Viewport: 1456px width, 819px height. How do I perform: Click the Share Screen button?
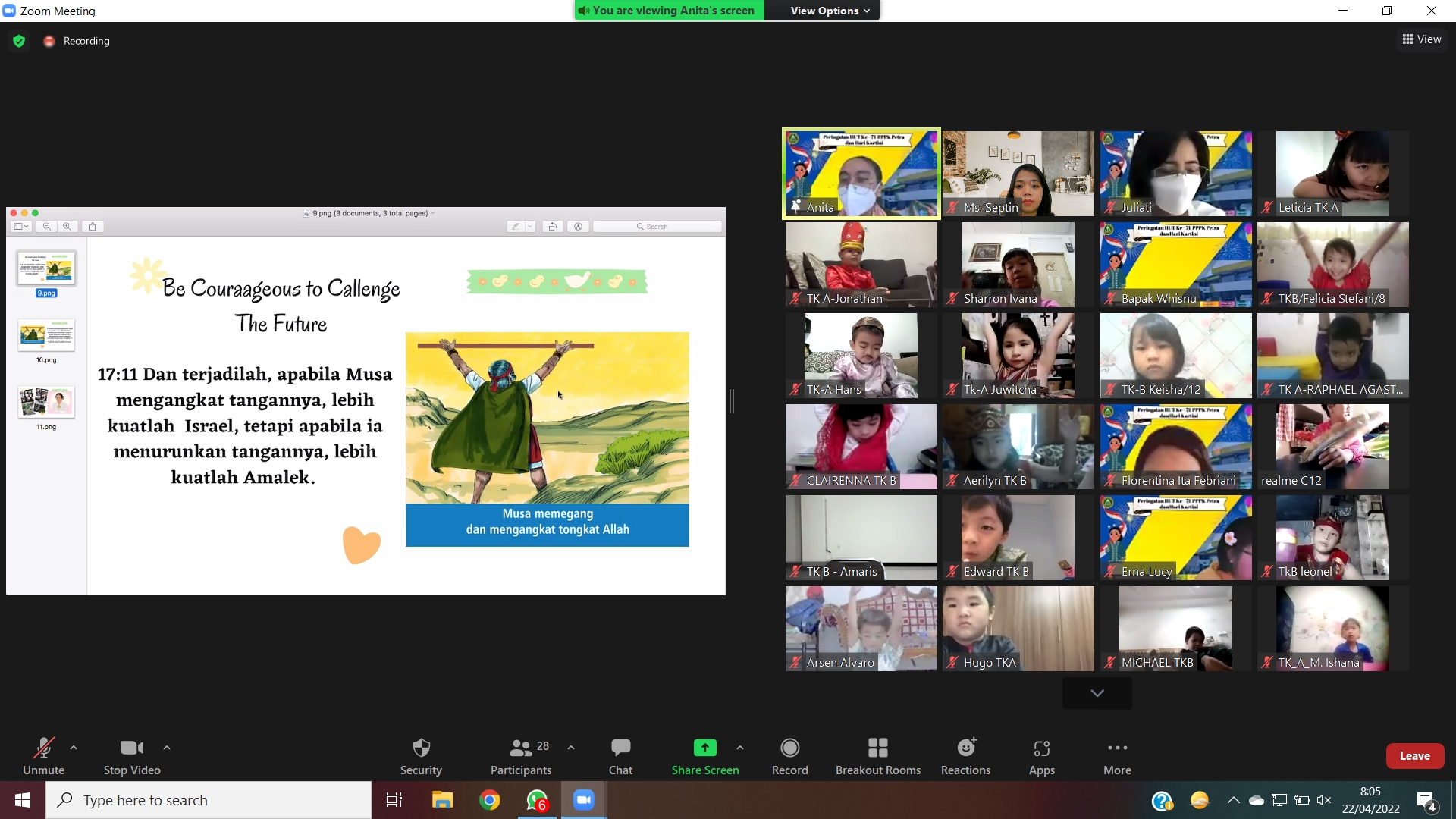704,756
